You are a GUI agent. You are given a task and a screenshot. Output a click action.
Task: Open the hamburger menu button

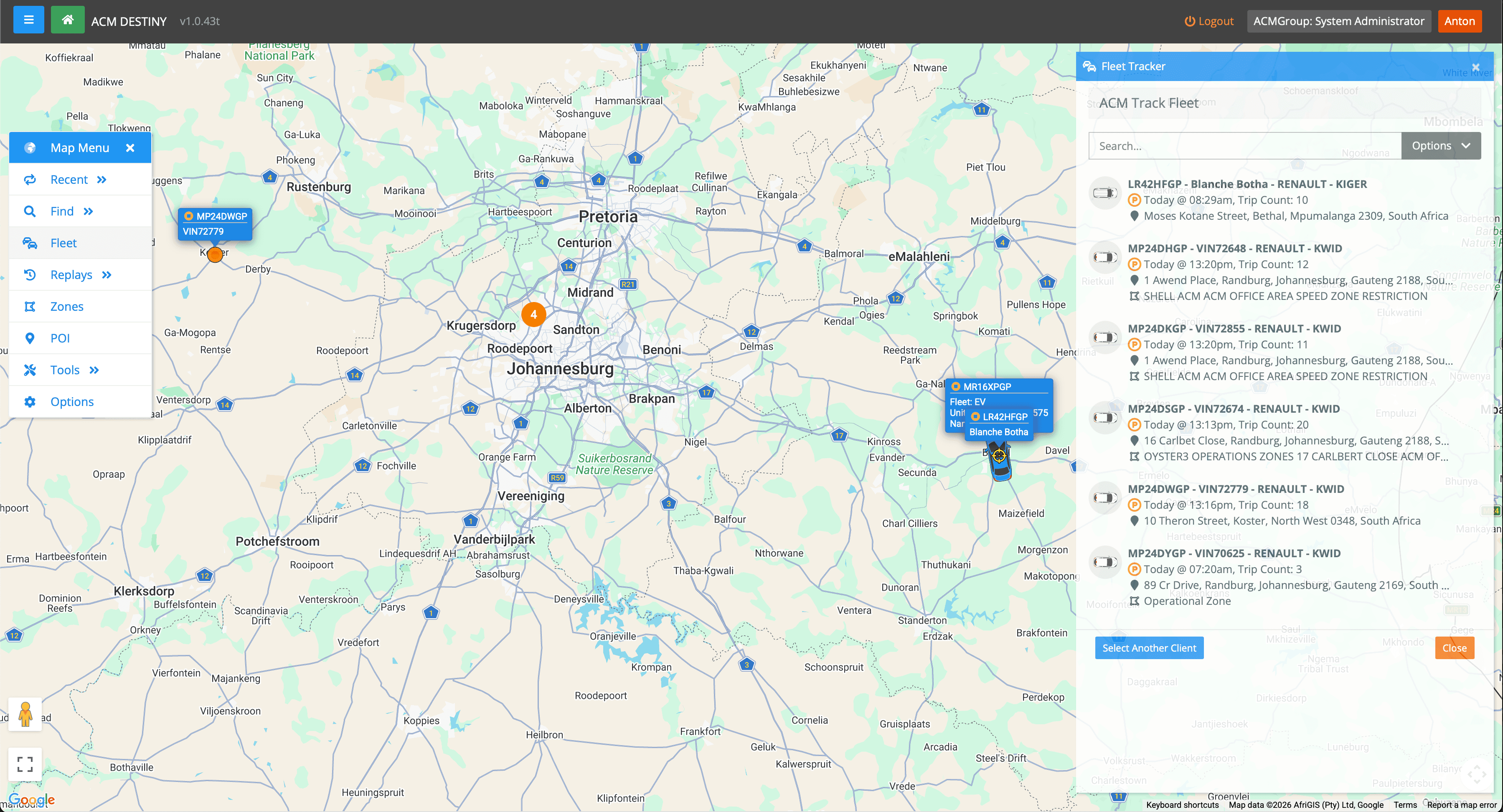point(28,20)
